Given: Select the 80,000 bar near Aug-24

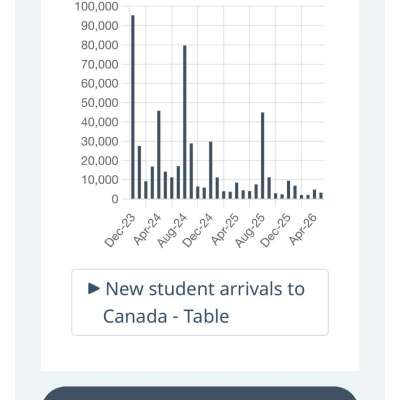Looking at the screenshot, I should tap(185, 122).
